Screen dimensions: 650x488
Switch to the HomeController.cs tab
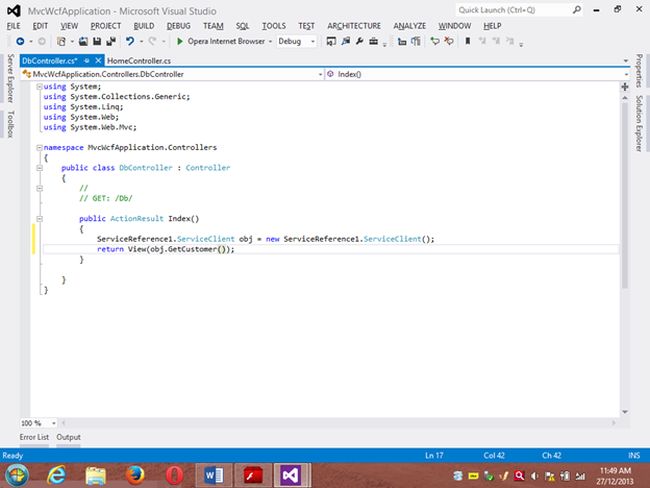coord(137,61)
